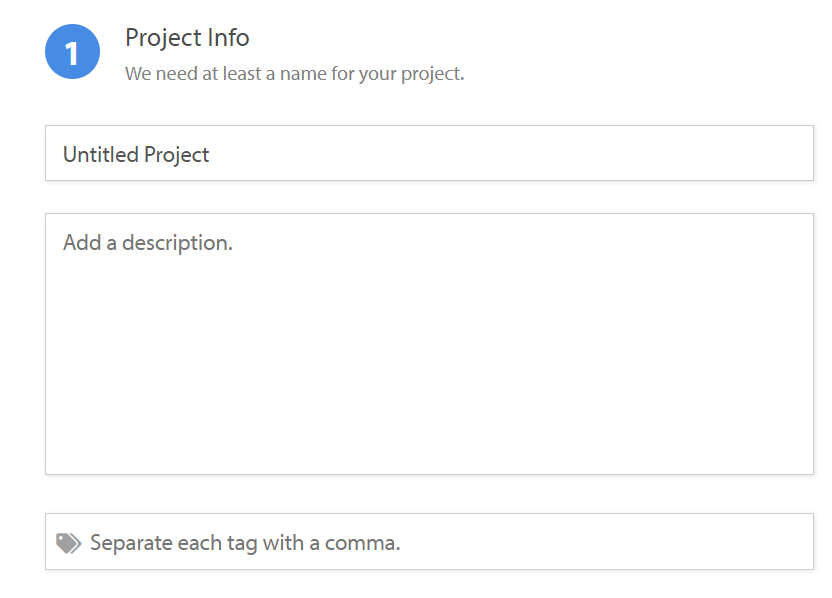Screen dimensions: 832x598
Task: Click the blue step 1 circle icon
Action: (72, 51)
